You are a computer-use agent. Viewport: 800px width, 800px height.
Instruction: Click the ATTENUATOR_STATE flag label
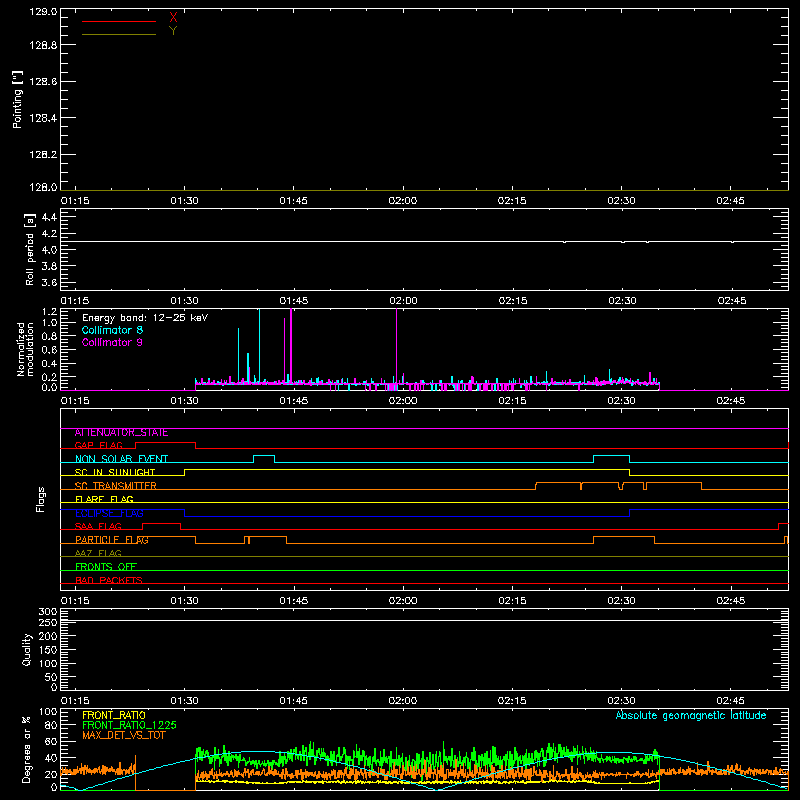click(x=121, y=433)
